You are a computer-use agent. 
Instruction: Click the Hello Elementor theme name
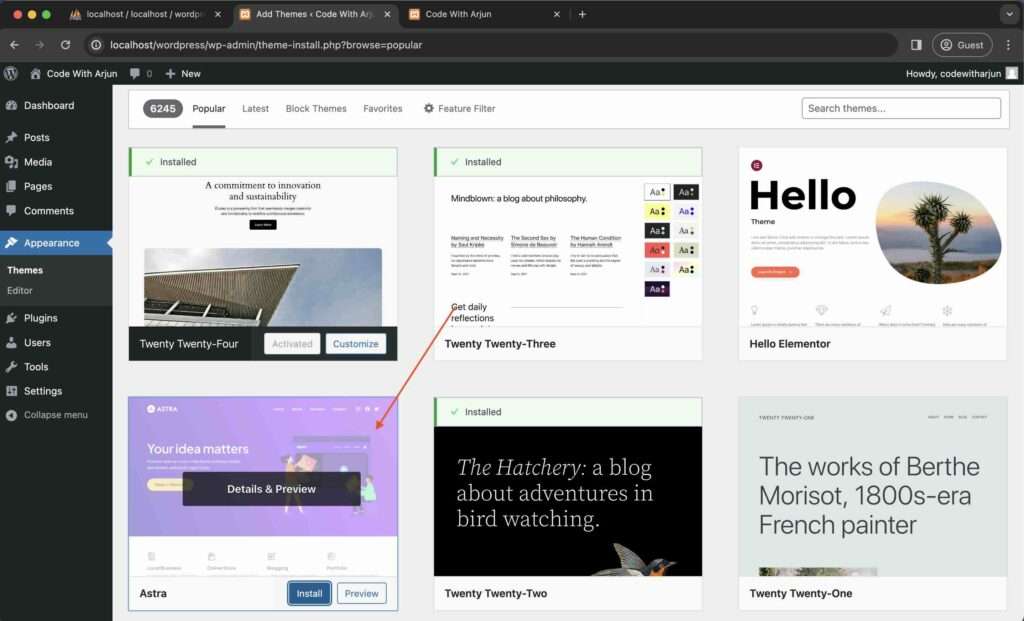(x=790, y=344)
